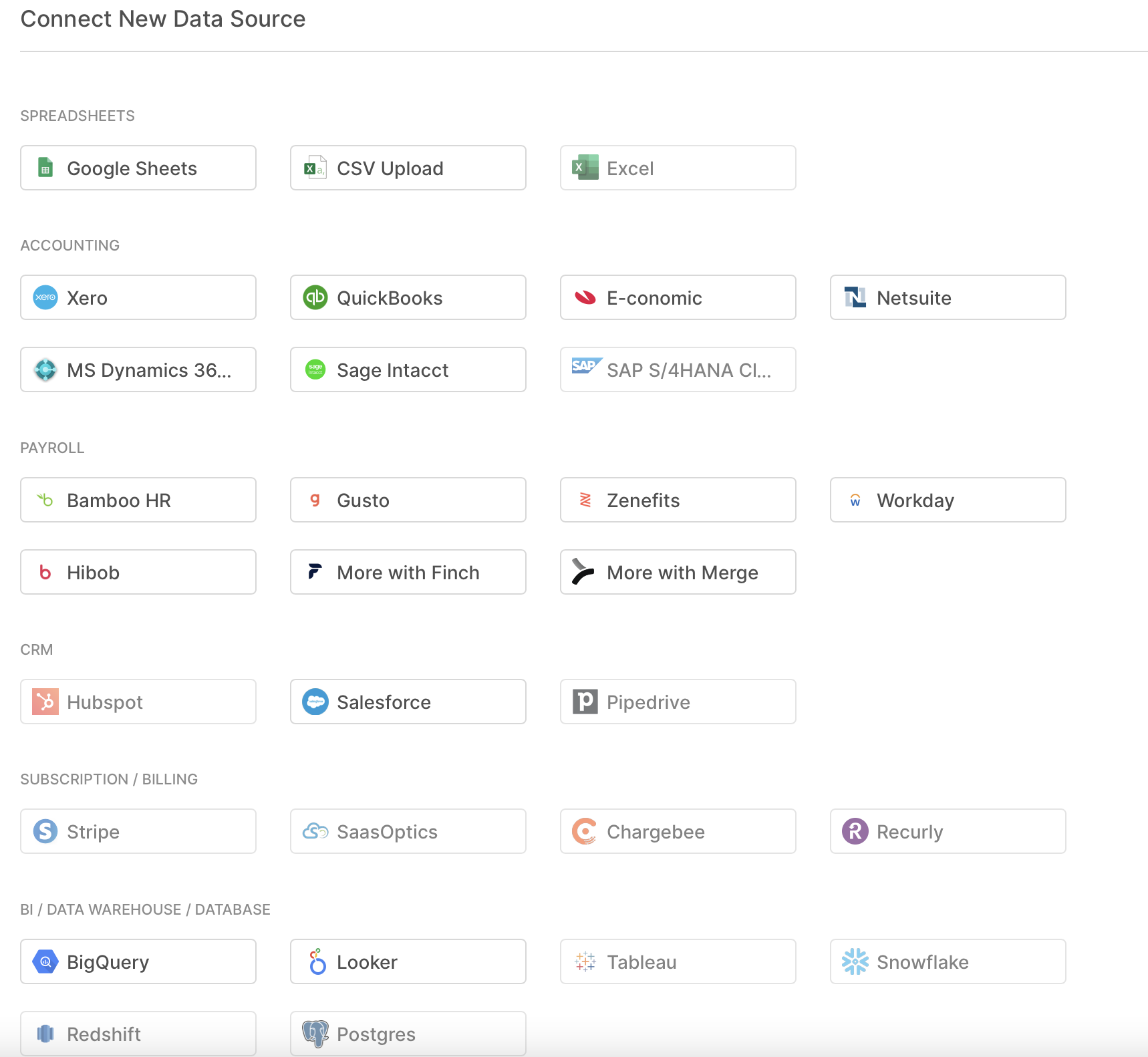The height and width of the screenshot is (1057, 1148).
Task: Pick the Hibob payroll integration
Action: pos(138,572)
